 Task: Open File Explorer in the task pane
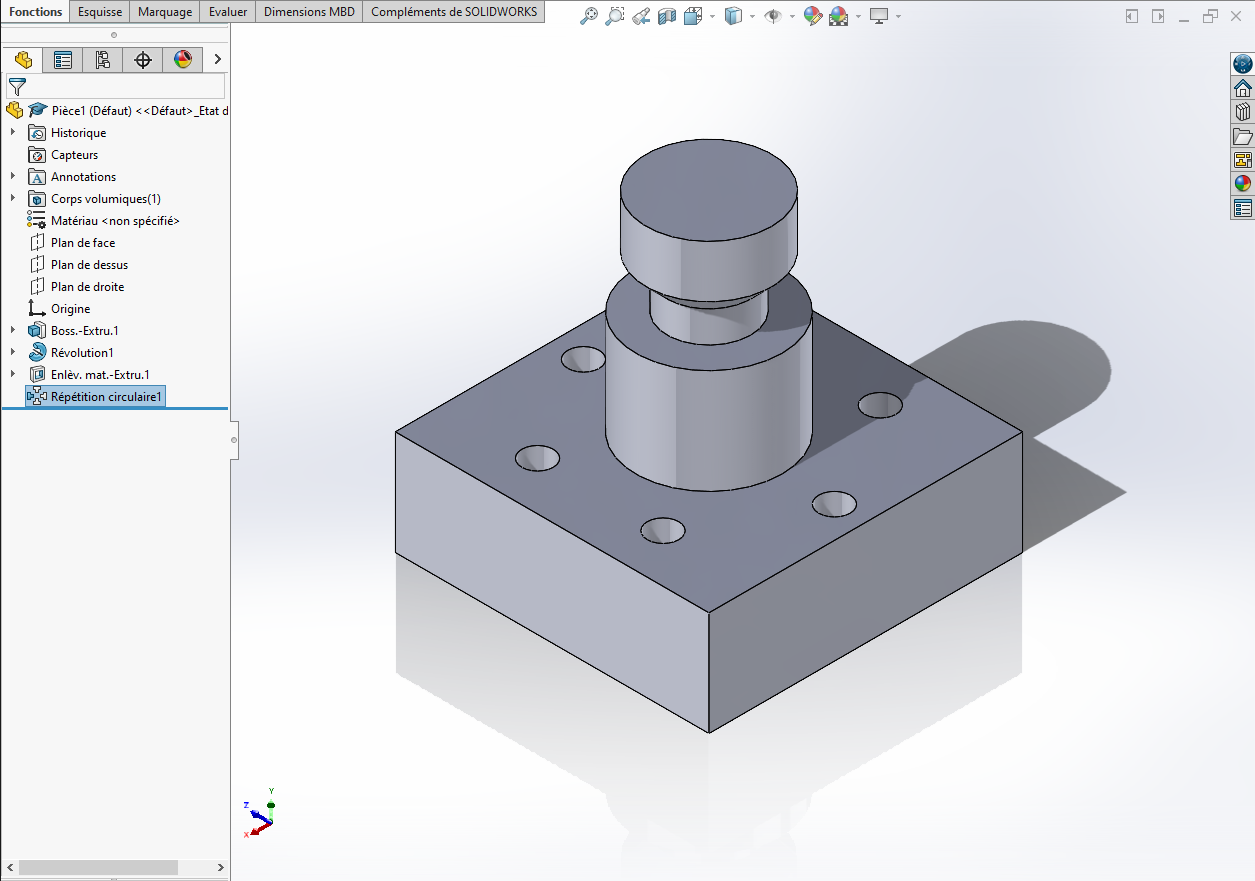tap(1242, 136)
